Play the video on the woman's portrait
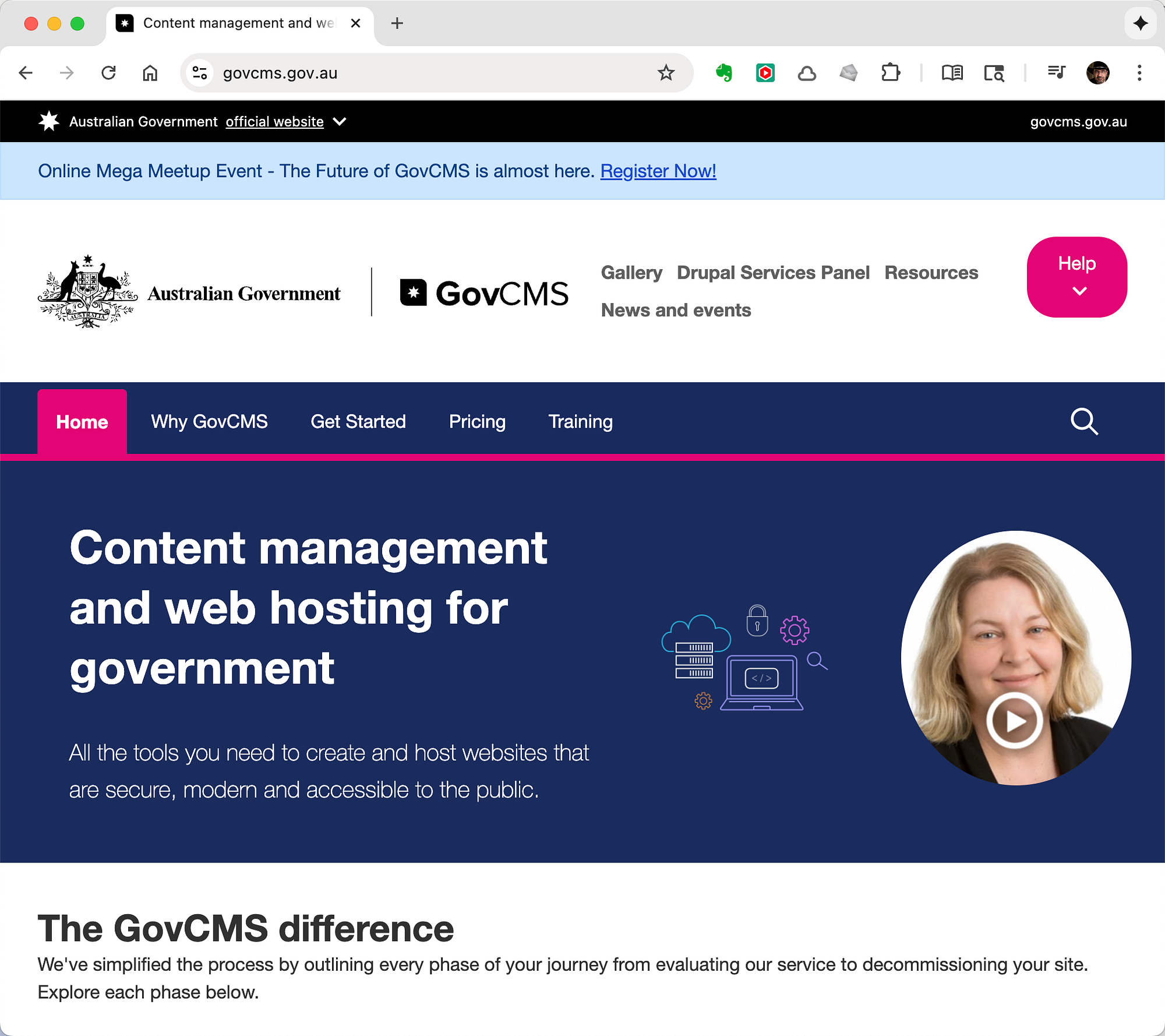The width and height of the screenshot is (1165, 1036). point(1014,720)
